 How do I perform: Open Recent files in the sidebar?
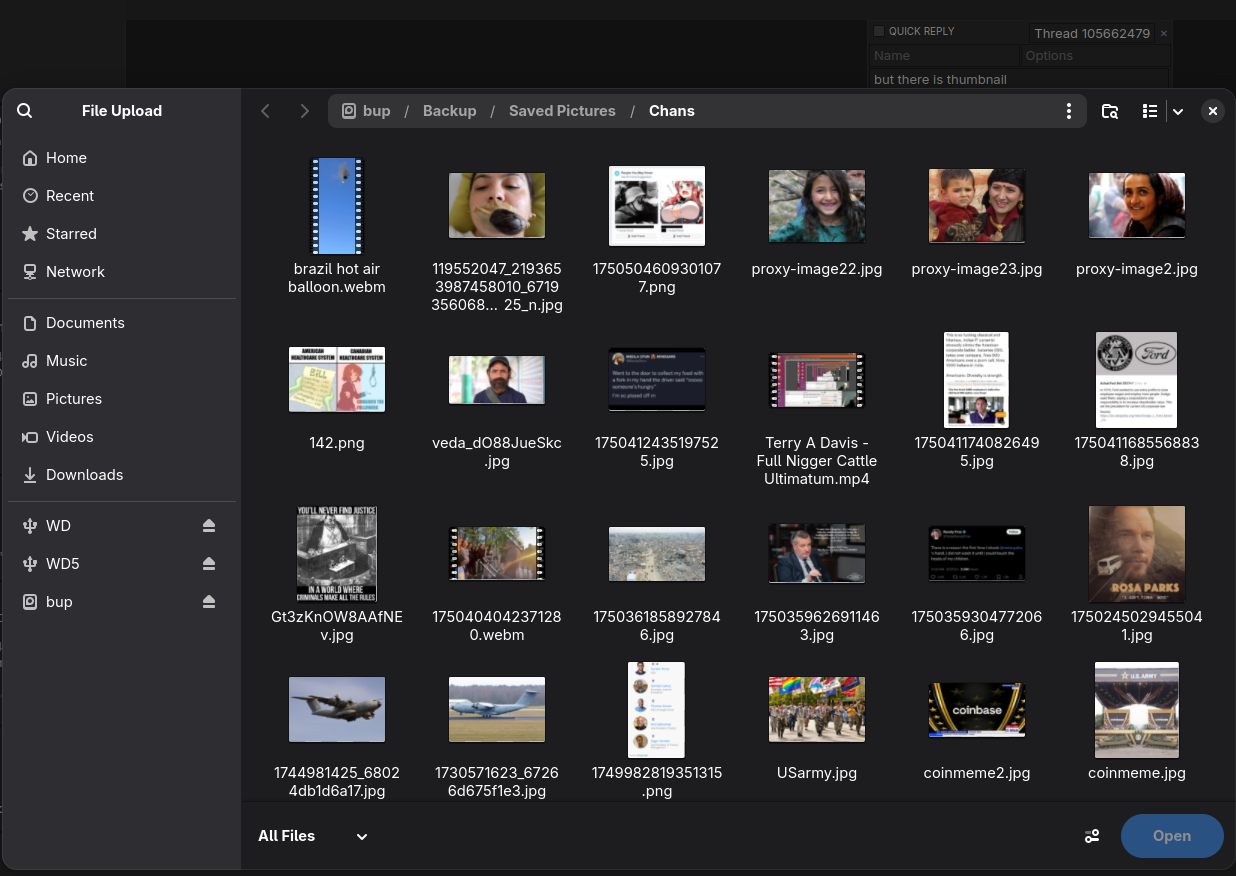point(122,196)
